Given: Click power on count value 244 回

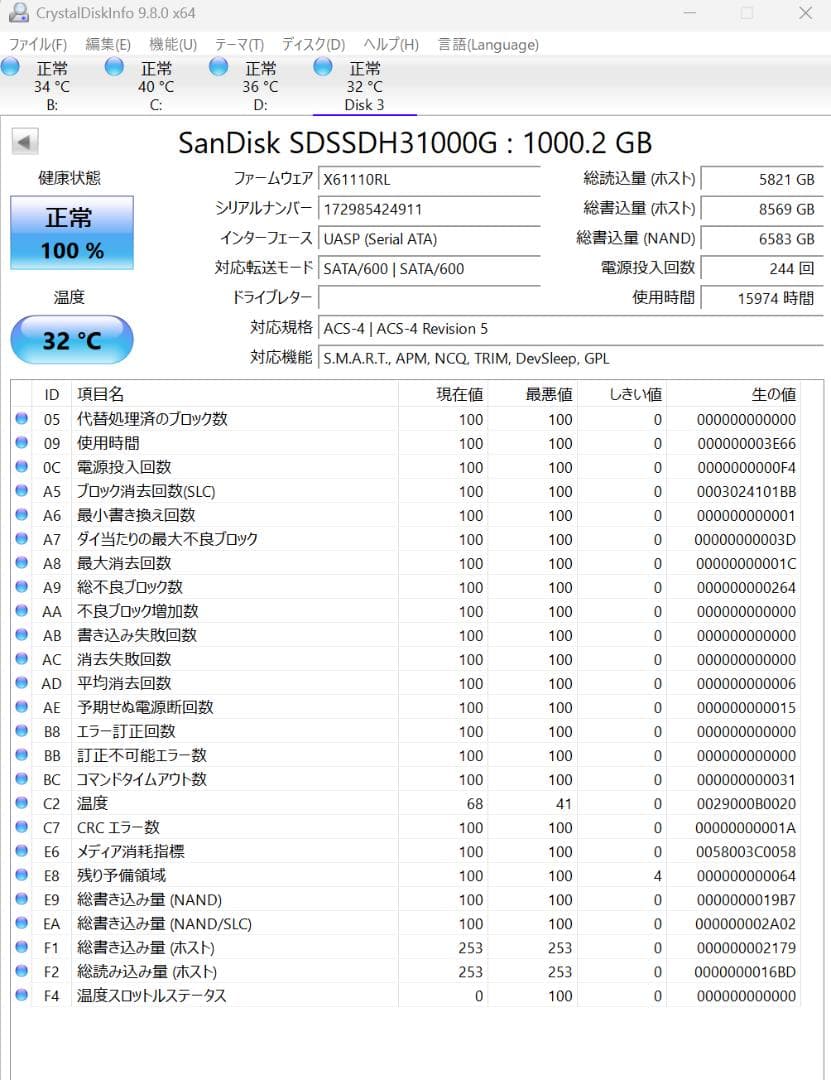Looking at the screenshot, I should pos(762,269).
